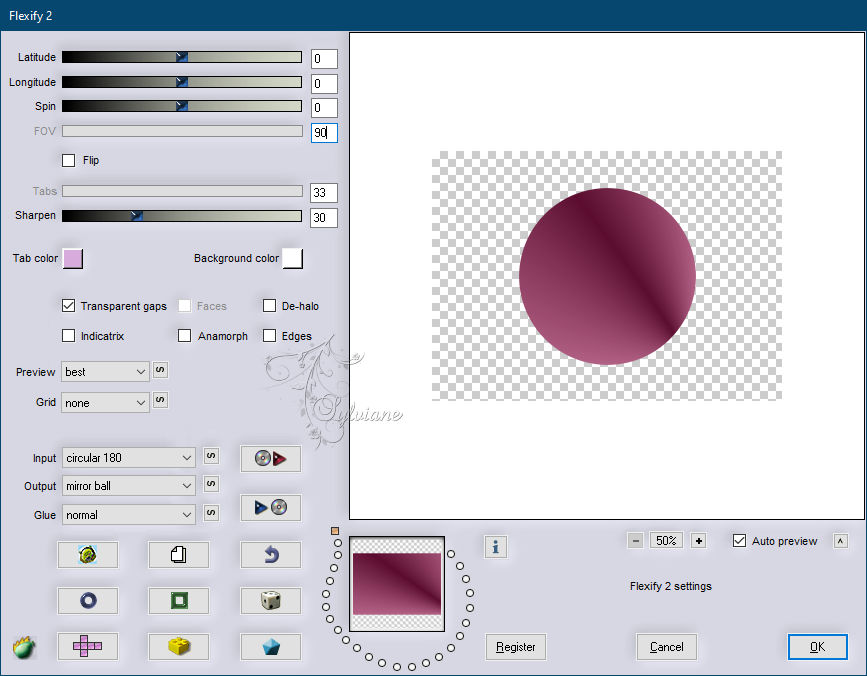Click the copy pages icon button

[179, 554]
